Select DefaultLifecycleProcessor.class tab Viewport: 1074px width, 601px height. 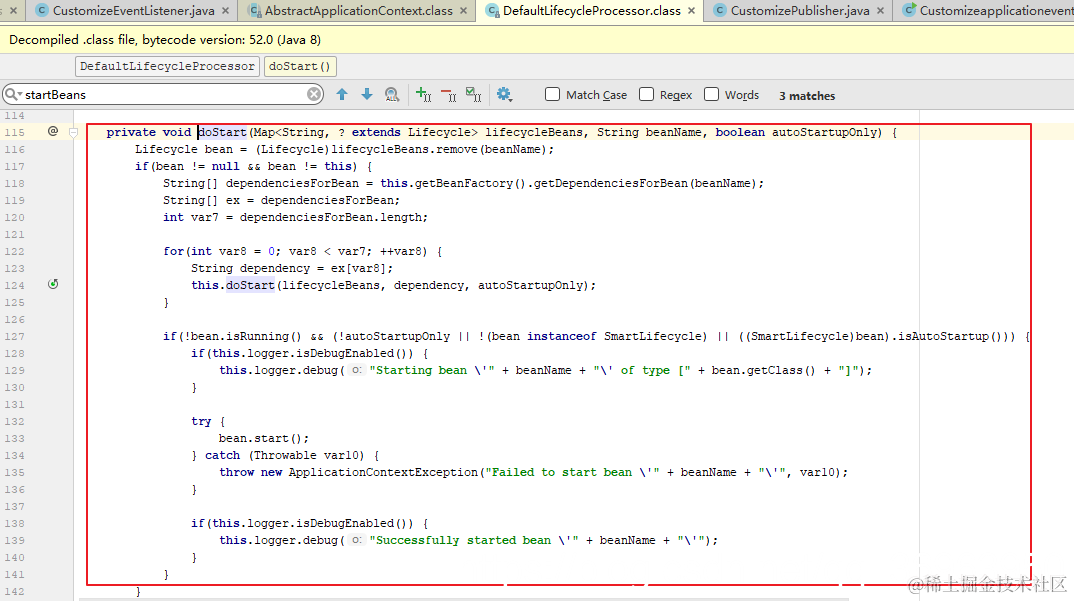(591, 11)
